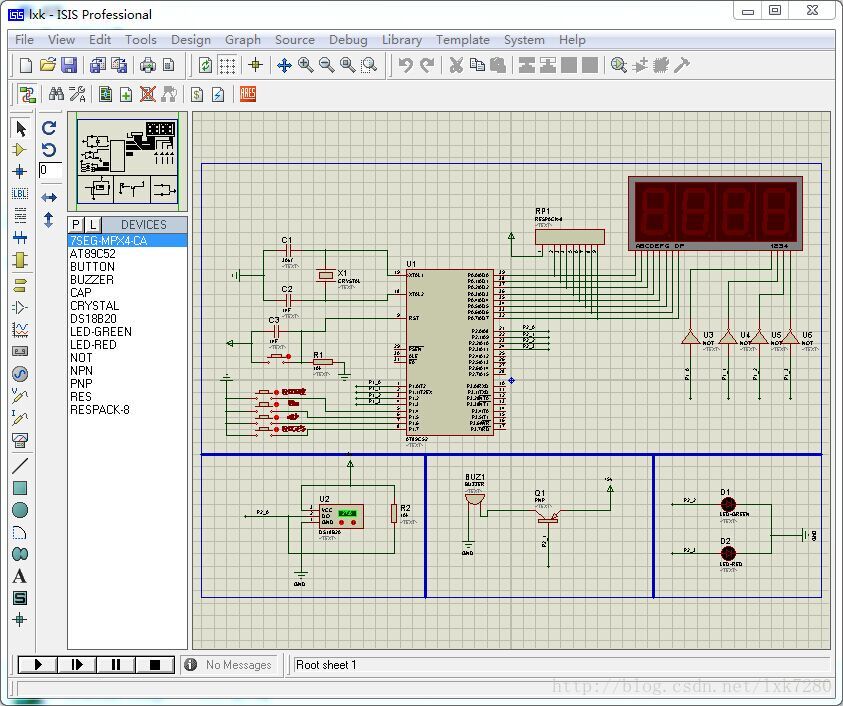Viewport: 843px width, 706px height.
Task: Cut selection with the scissors icon
Action: pos(456,65)
